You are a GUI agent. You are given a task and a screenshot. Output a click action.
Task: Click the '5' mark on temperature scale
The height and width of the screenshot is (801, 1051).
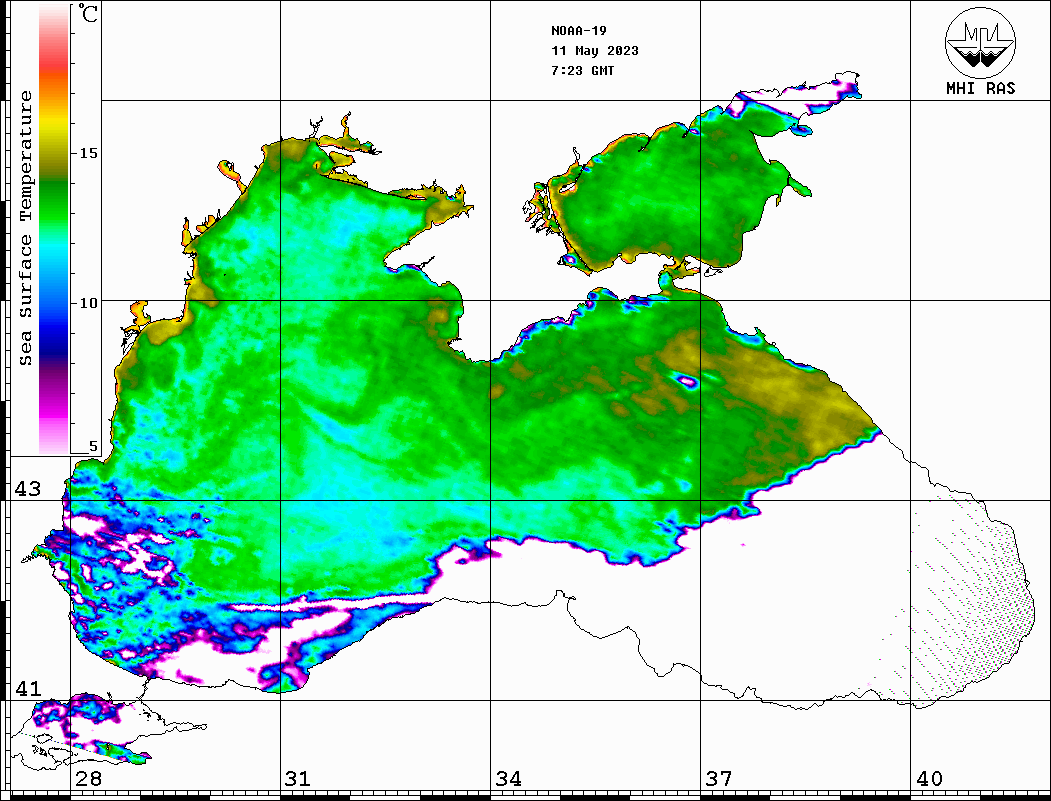click(93, 446)
